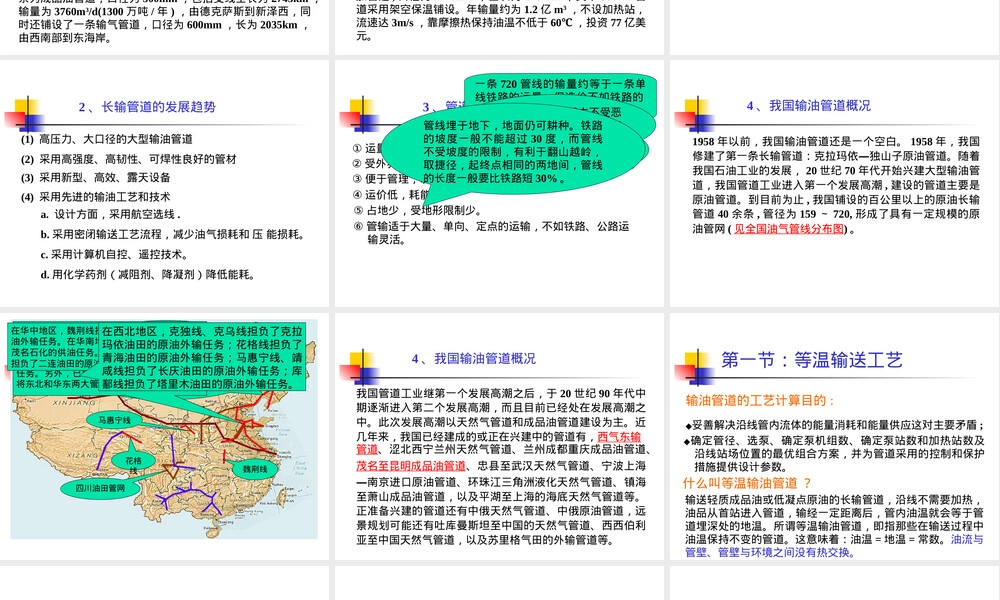Open the 第一节：等温输送工艺 slide

[x=834, y=436]
